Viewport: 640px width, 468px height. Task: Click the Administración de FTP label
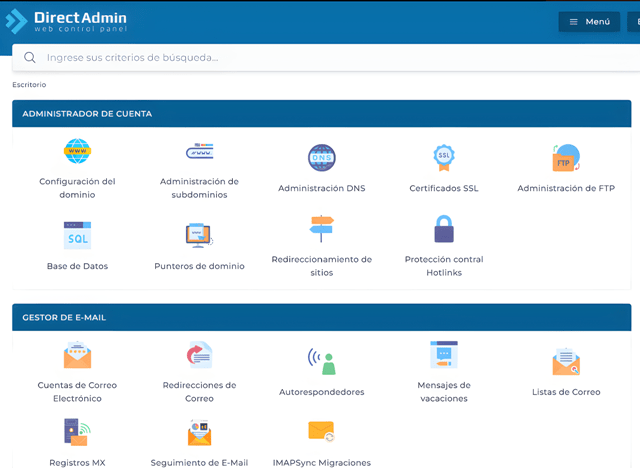pos(566,188)
